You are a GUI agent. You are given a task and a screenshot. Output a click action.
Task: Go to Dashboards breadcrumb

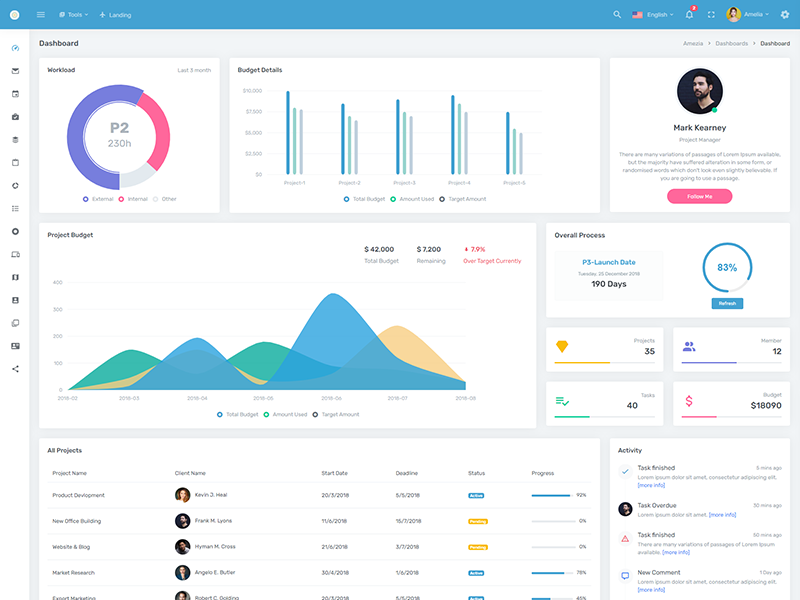point(731,44)
